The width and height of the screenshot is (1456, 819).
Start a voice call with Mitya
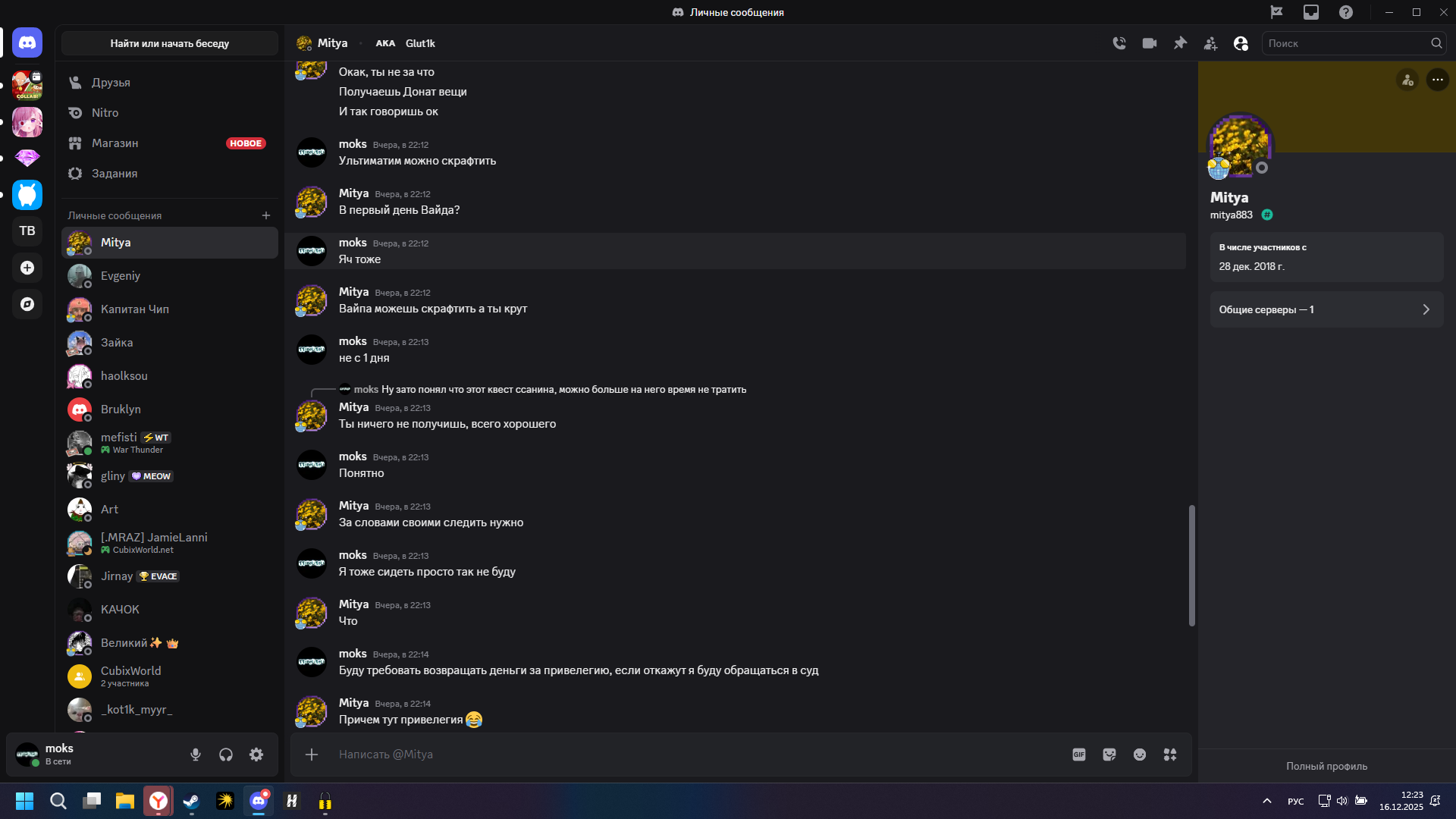pyautogui.click(x=1119, y=43)
